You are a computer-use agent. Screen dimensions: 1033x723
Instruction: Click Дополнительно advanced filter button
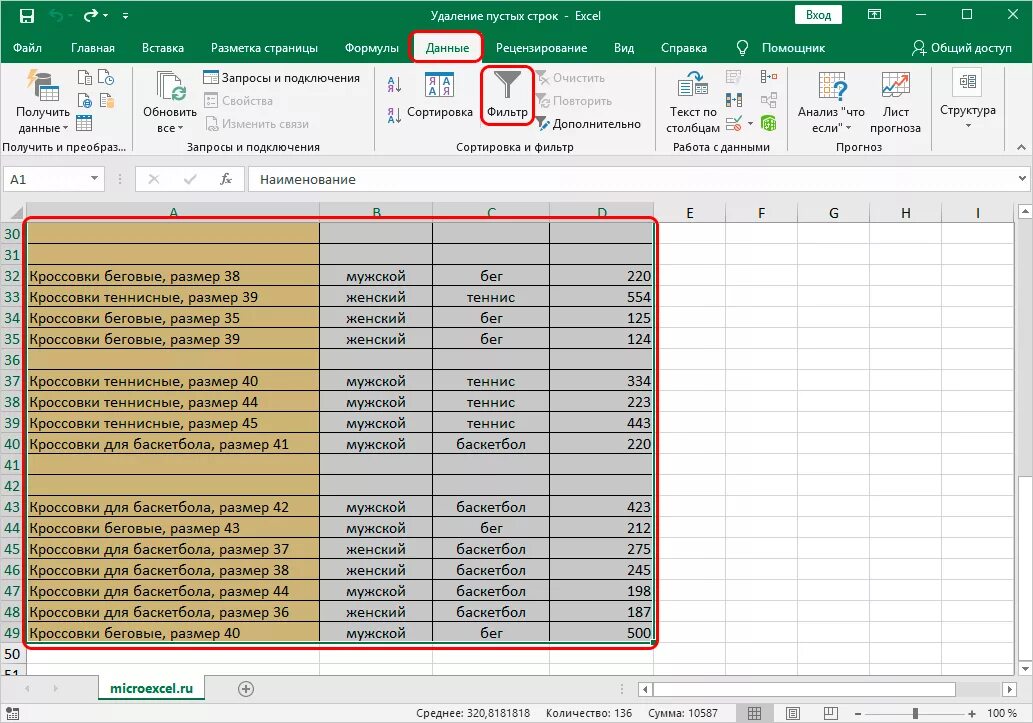588,123
